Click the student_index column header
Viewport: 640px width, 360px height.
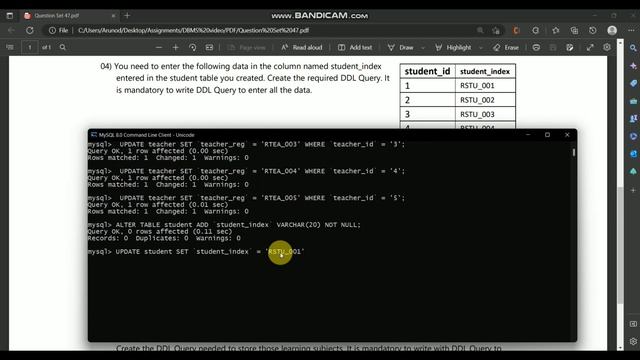pyautogui.click(x=485, y=71)
